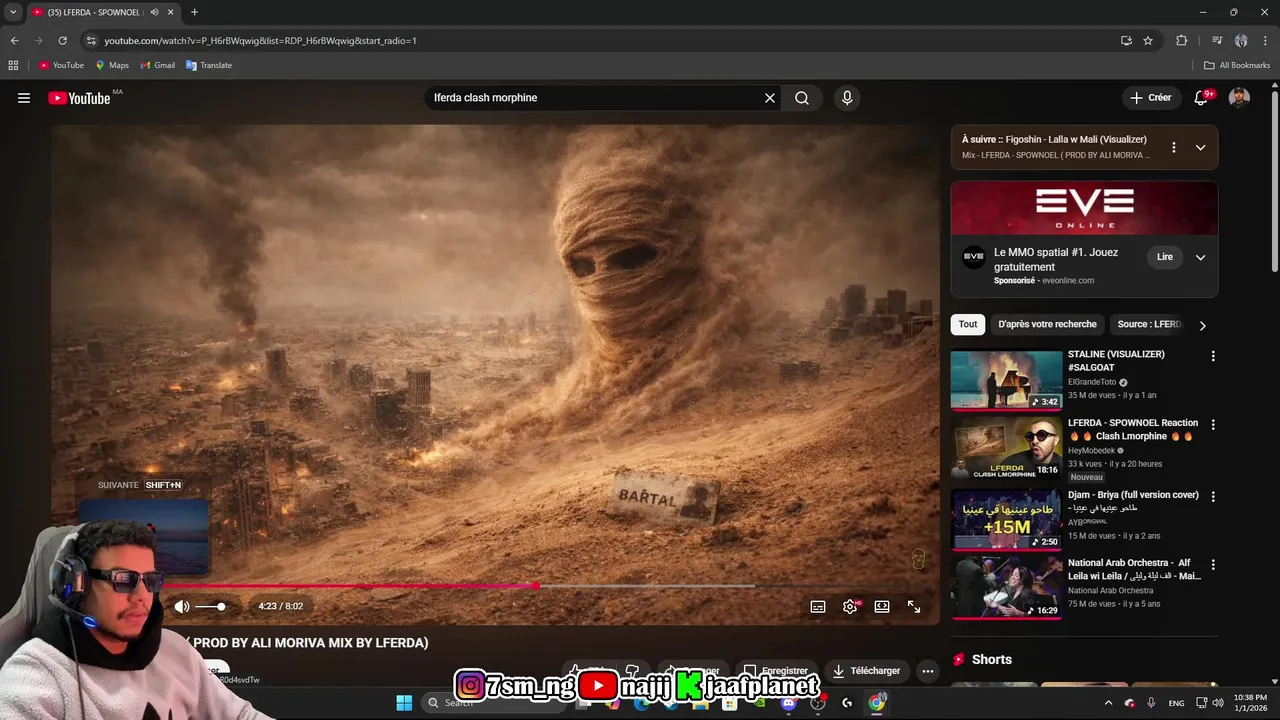
Task: Open LFERDA SPOWNOEL Reaction video title
Action: tap(1132, 429)
